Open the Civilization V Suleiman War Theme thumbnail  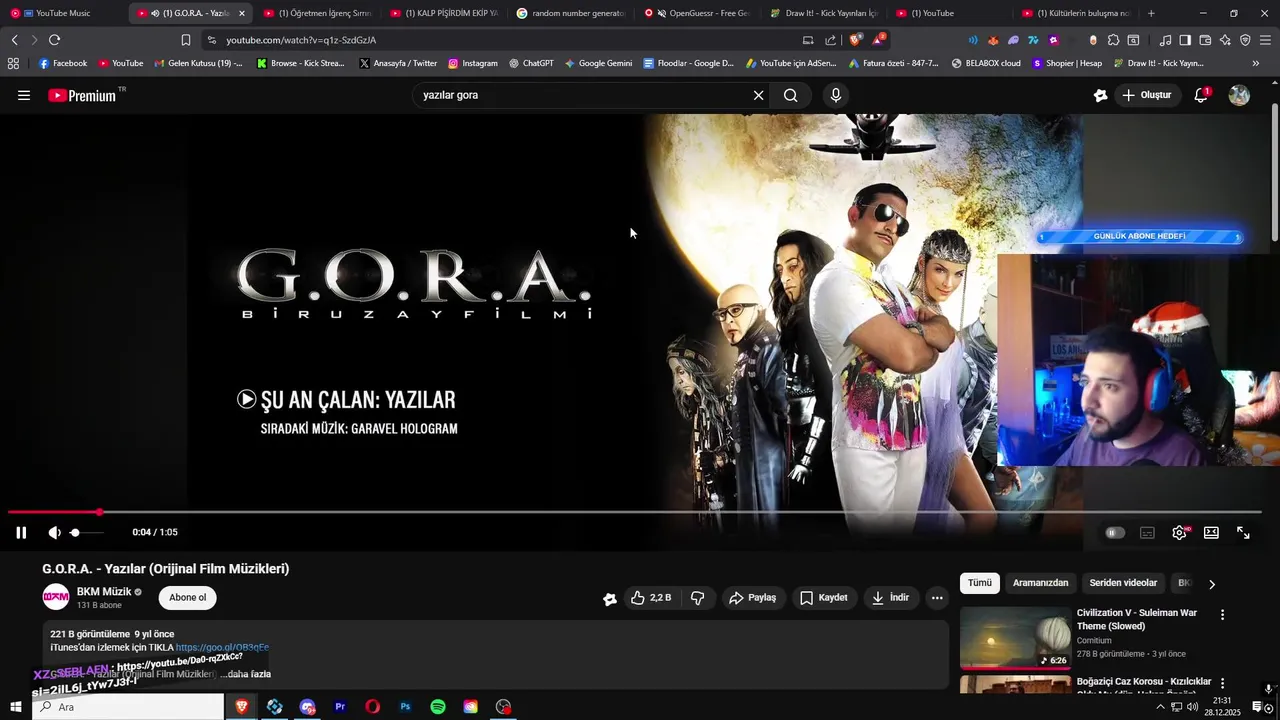tap(1015, 637)
